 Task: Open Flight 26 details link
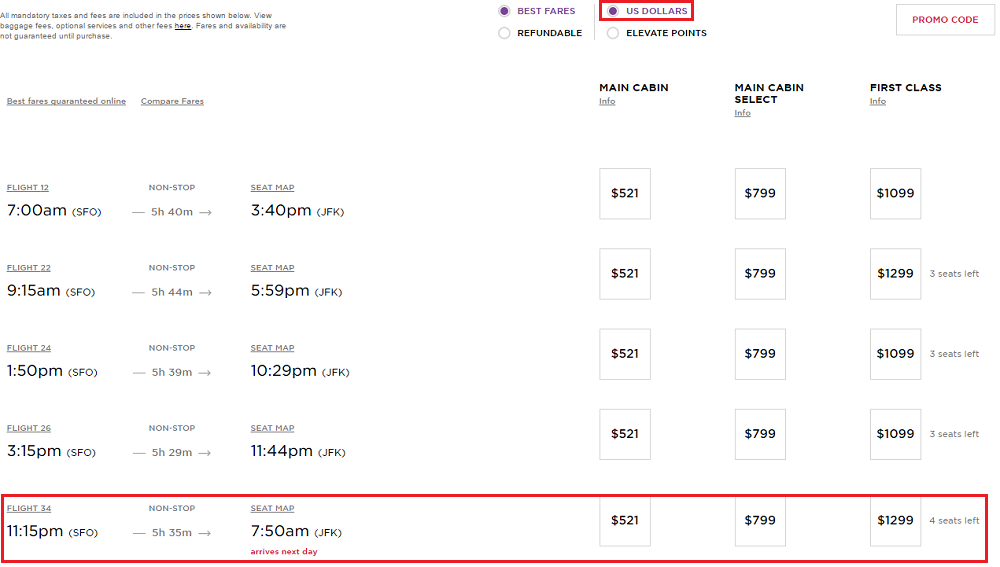(28, 428)
